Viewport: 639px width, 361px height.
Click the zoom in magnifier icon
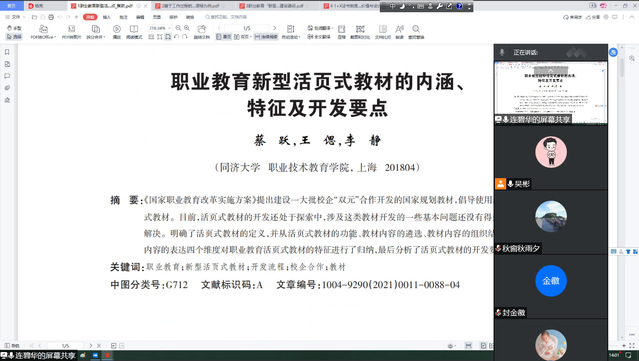tap(187, 28)
